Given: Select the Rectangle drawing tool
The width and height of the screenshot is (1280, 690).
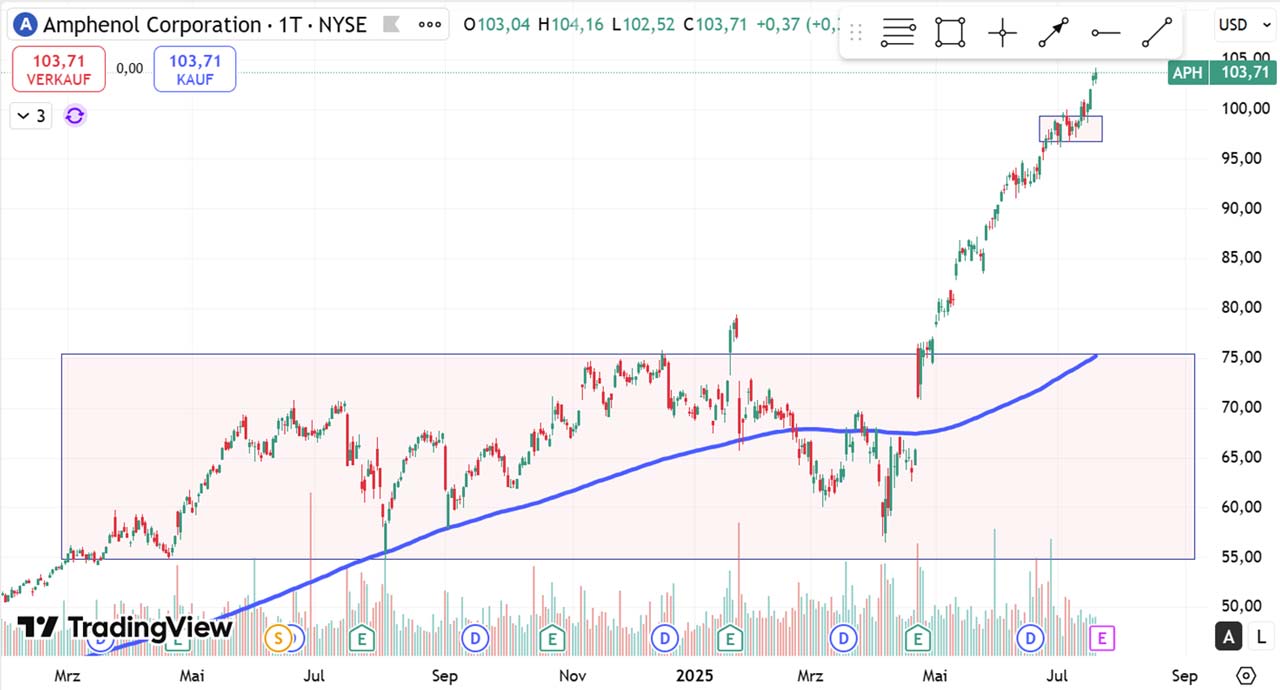Looking at the screenshot, I should 950,34.
